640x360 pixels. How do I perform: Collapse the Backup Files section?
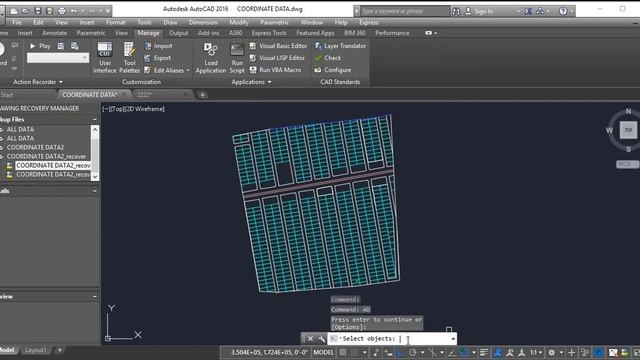[95, 120]
